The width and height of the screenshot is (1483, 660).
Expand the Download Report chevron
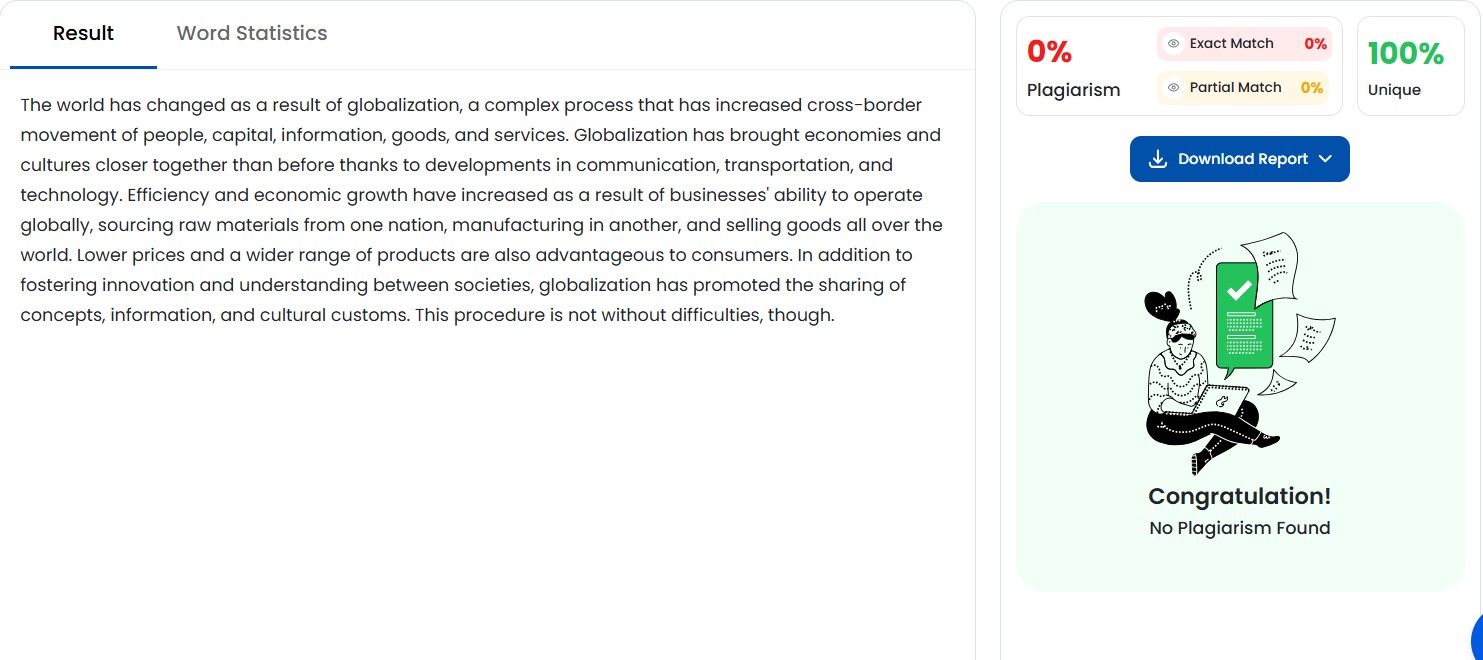click(x=1326, y=159)
